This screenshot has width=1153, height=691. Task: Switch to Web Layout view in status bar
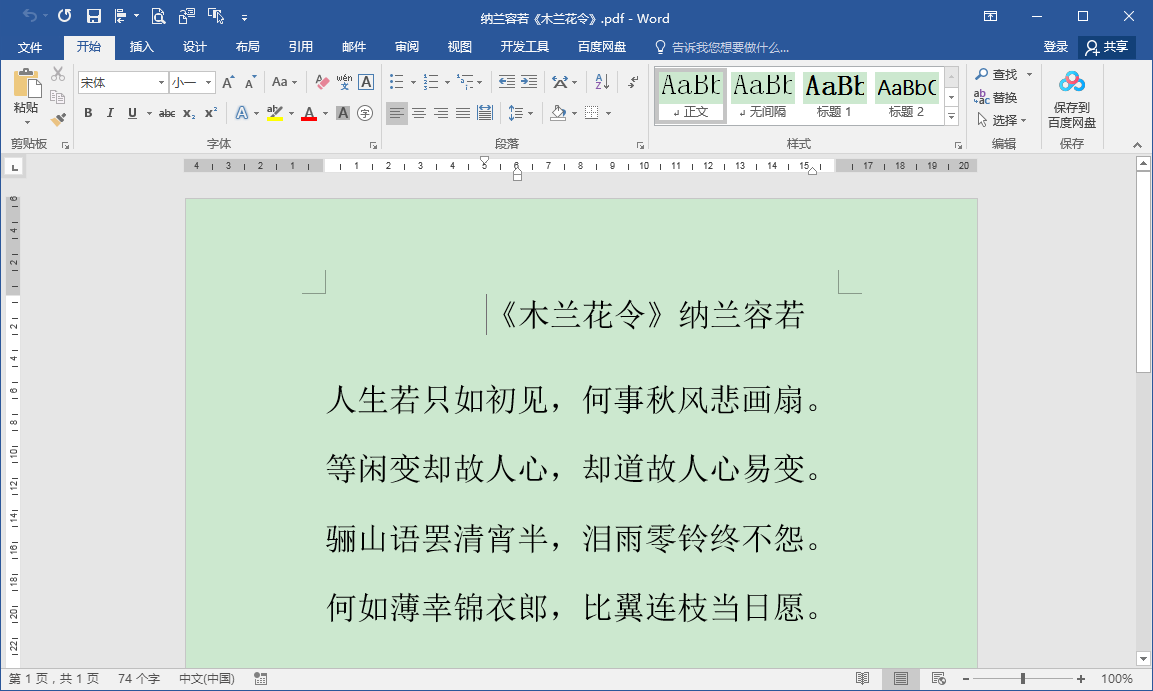pos(938,679)
